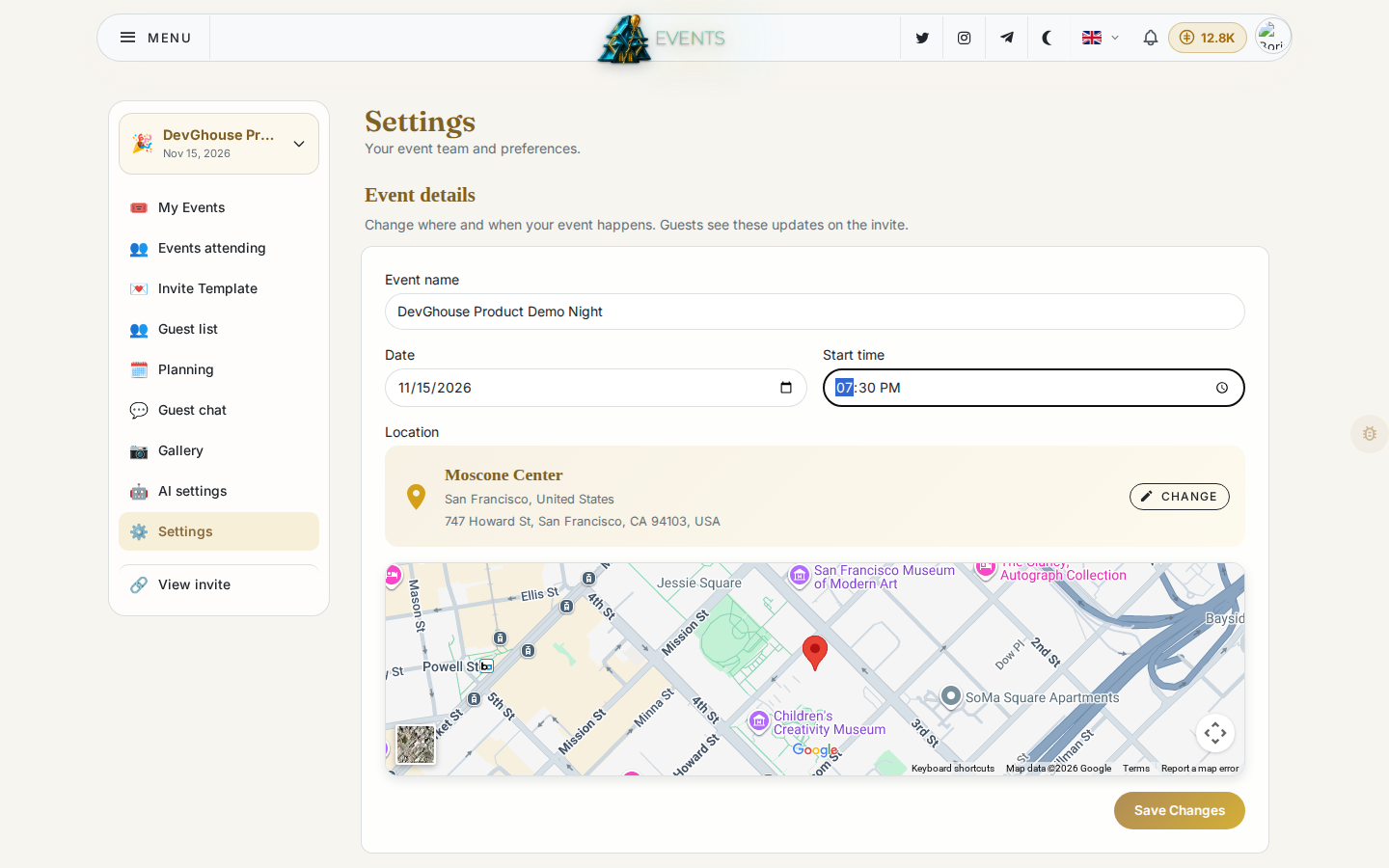Switch map to satellite view thumbnail
Viewport: 1389px width, 868px height.
416,745
